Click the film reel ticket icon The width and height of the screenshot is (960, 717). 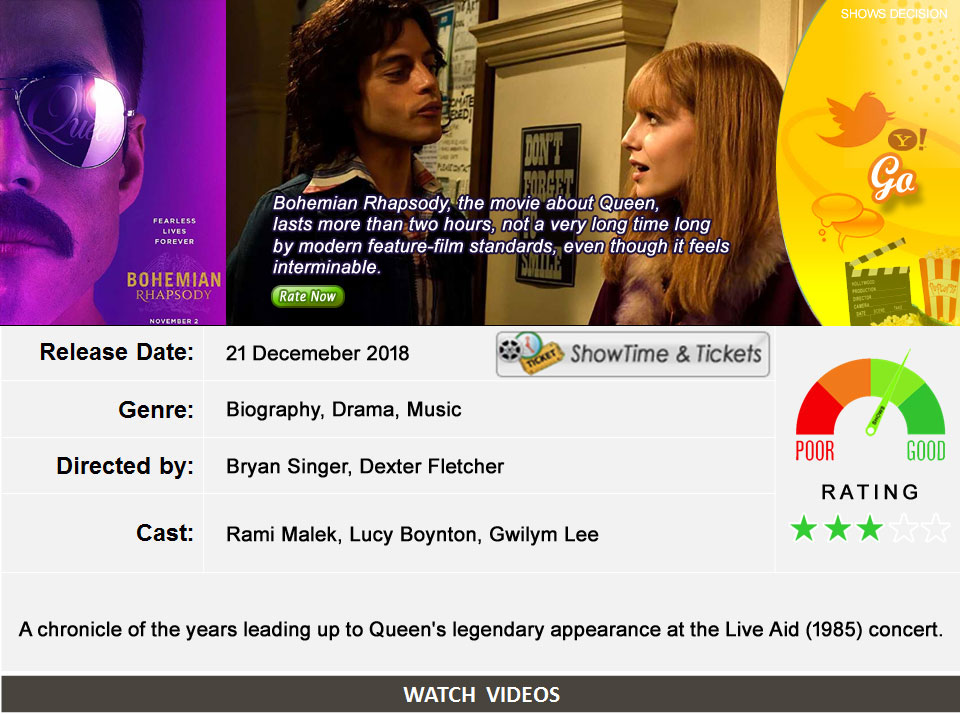530,353
